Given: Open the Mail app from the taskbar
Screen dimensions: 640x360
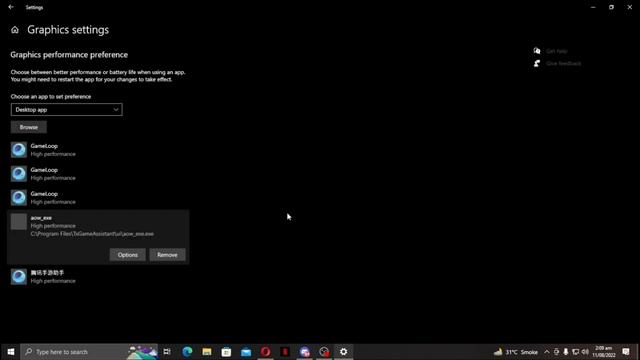Looking at the screenshot, I should 246,351.
